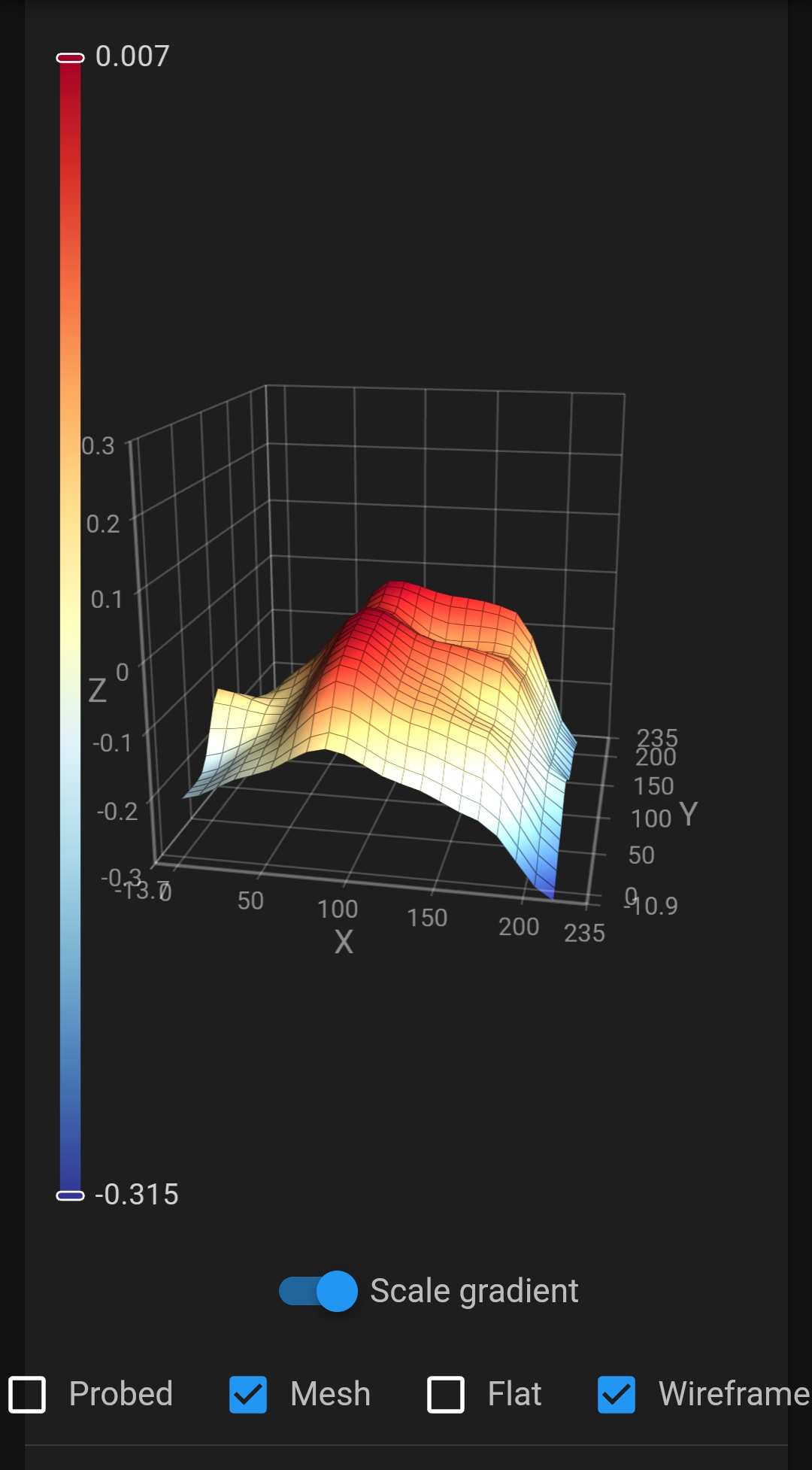Enable the Flat checkbox

(446, 1394)
